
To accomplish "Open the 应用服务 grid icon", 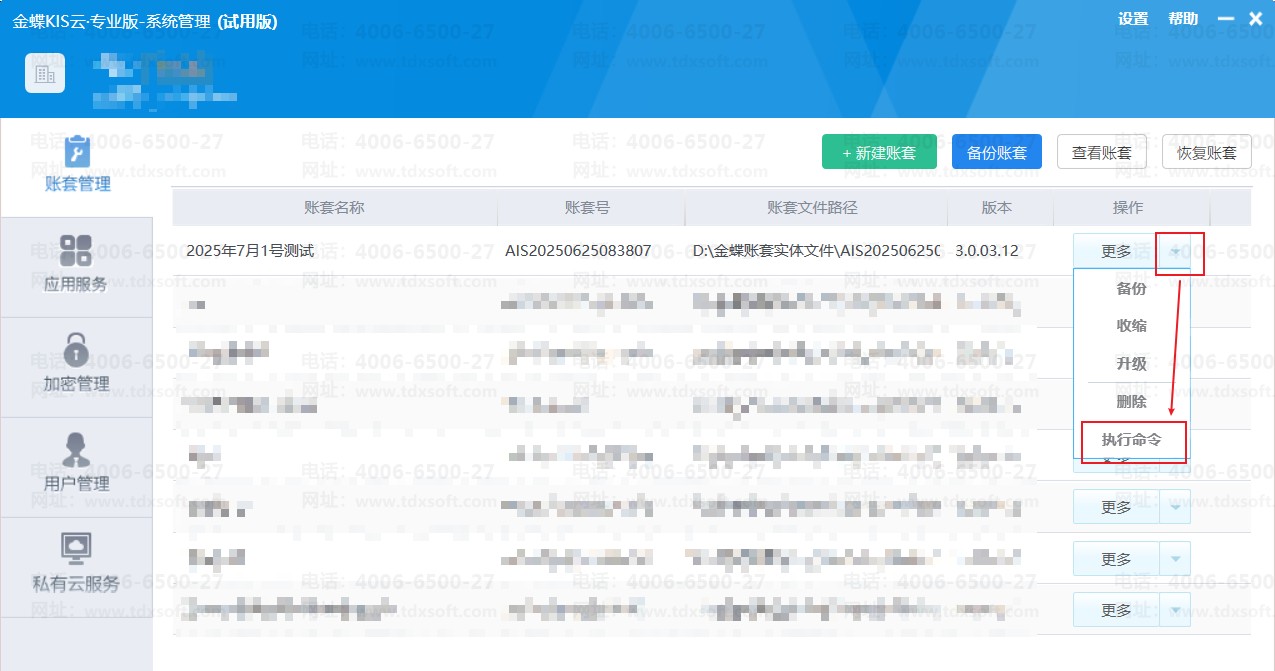I will (76, 251).
